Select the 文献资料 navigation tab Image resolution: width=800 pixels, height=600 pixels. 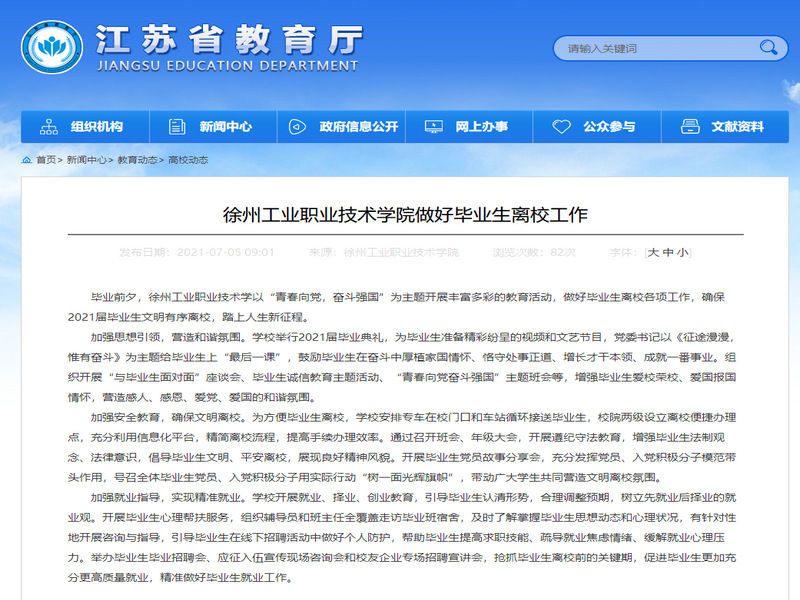[737, 127]
